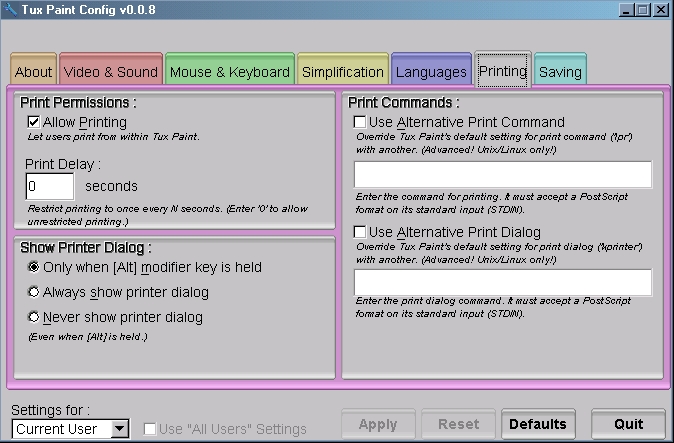Screen dimensions: 674x443
Task: Click the alternative print command text field
Action: pos(502,175)
